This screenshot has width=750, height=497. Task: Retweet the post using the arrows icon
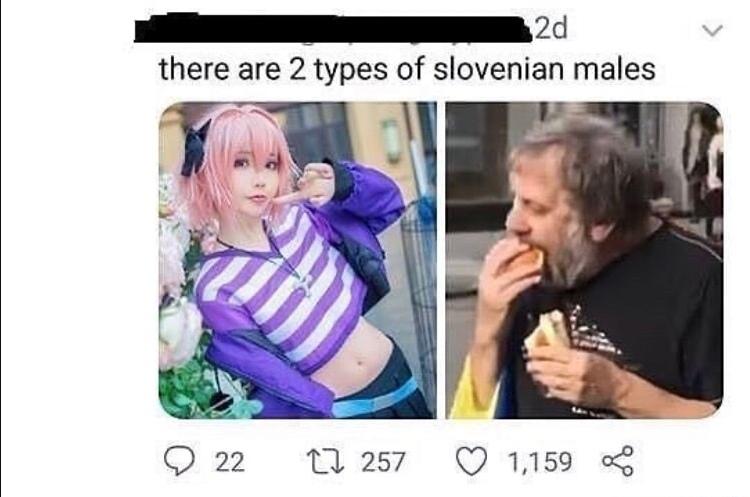[x=328, y=462]
